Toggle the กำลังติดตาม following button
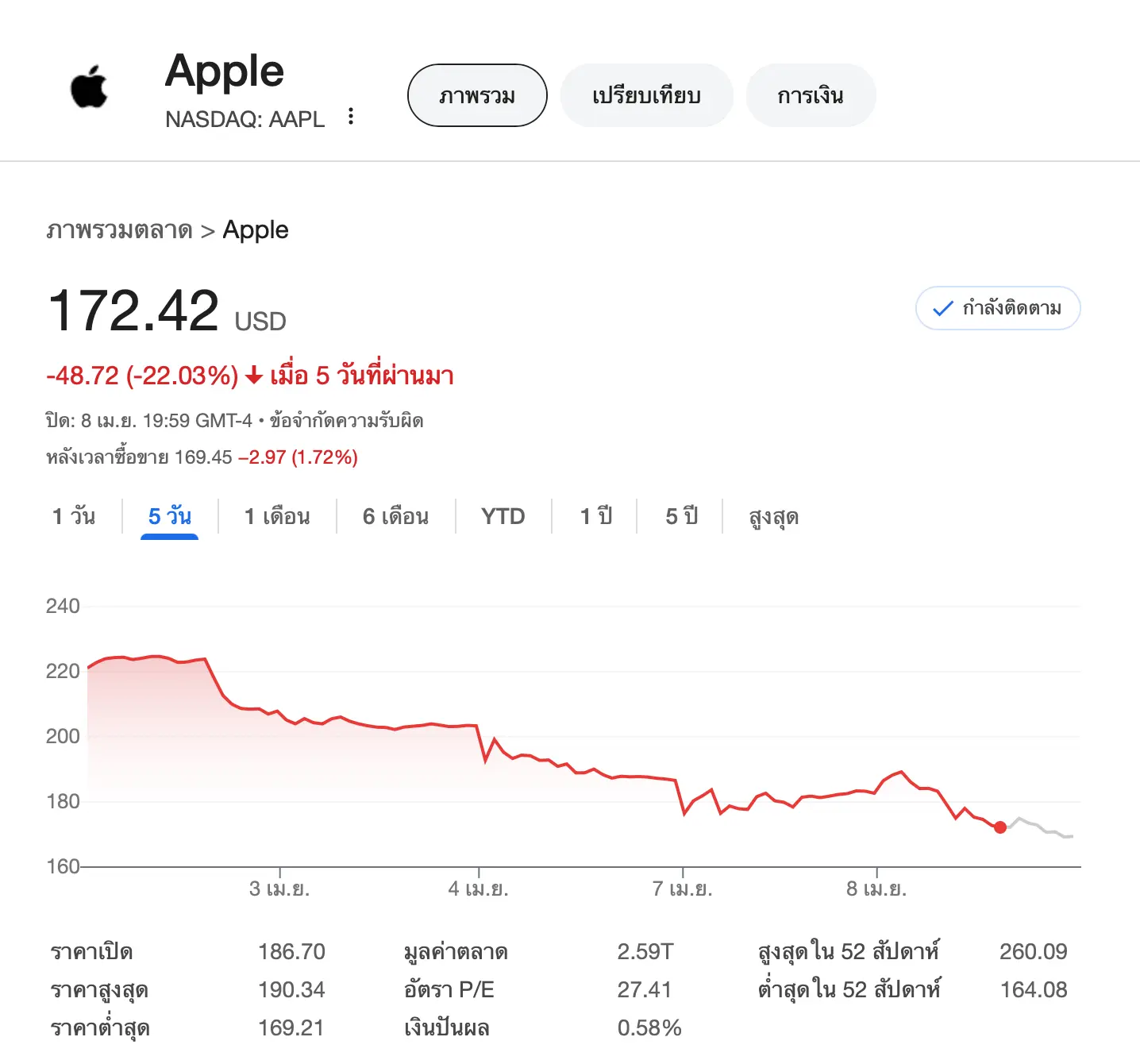Viewport: 1140px width, 1064px height. [x=998, y=308]
